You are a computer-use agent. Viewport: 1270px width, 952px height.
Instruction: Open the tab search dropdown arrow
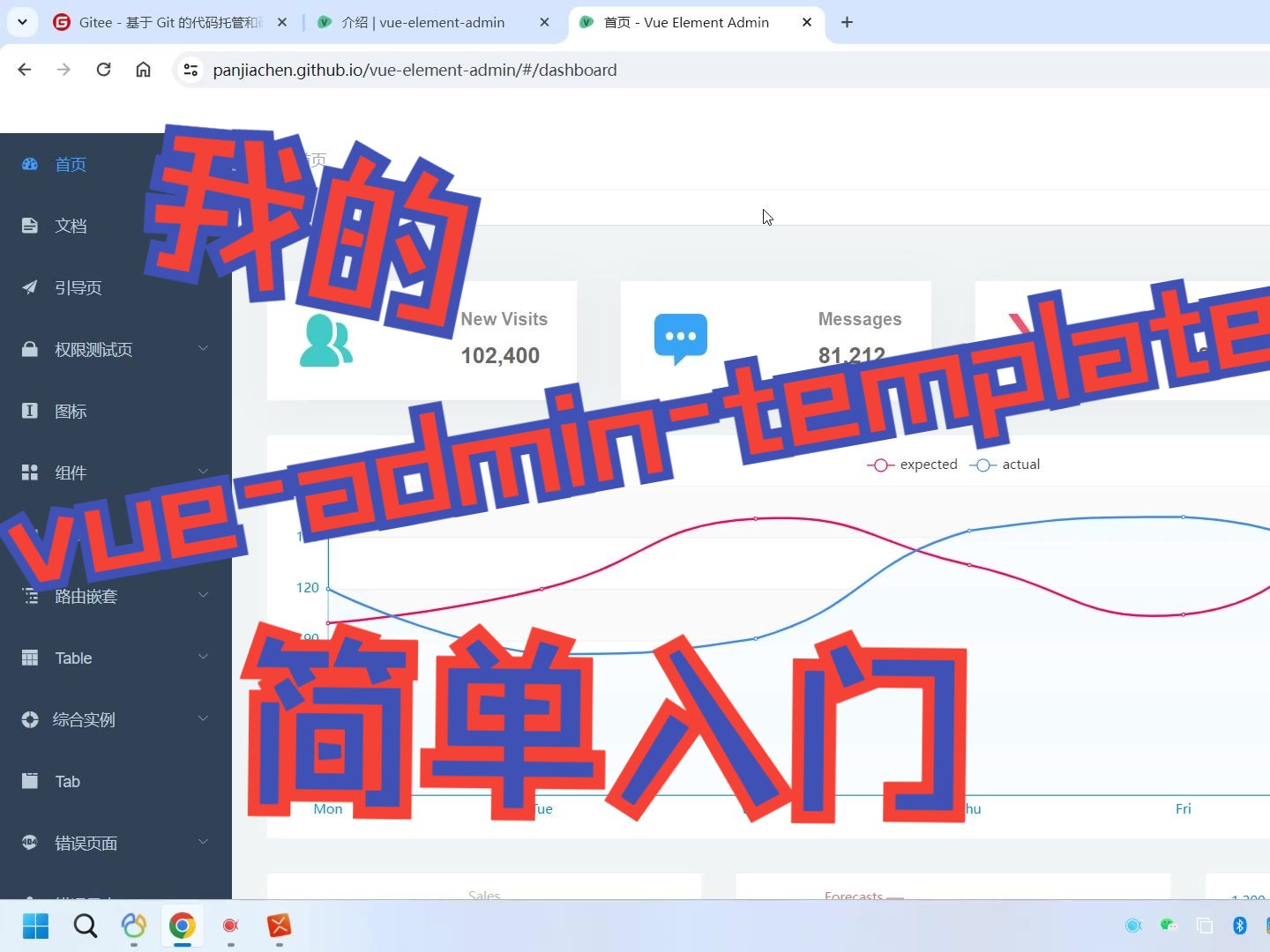point(22,22)
